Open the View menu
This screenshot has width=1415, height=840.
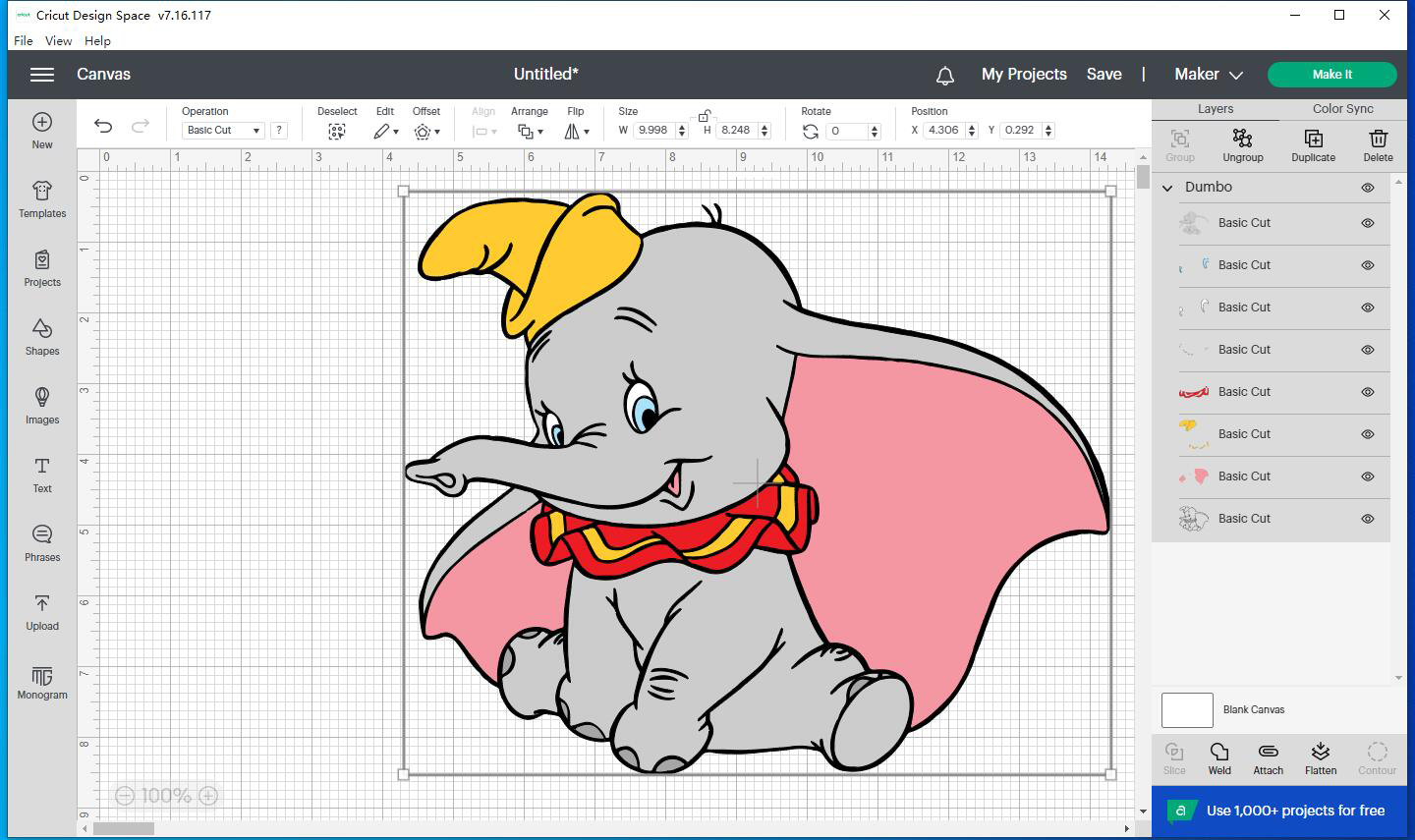(x=58, y=40)
